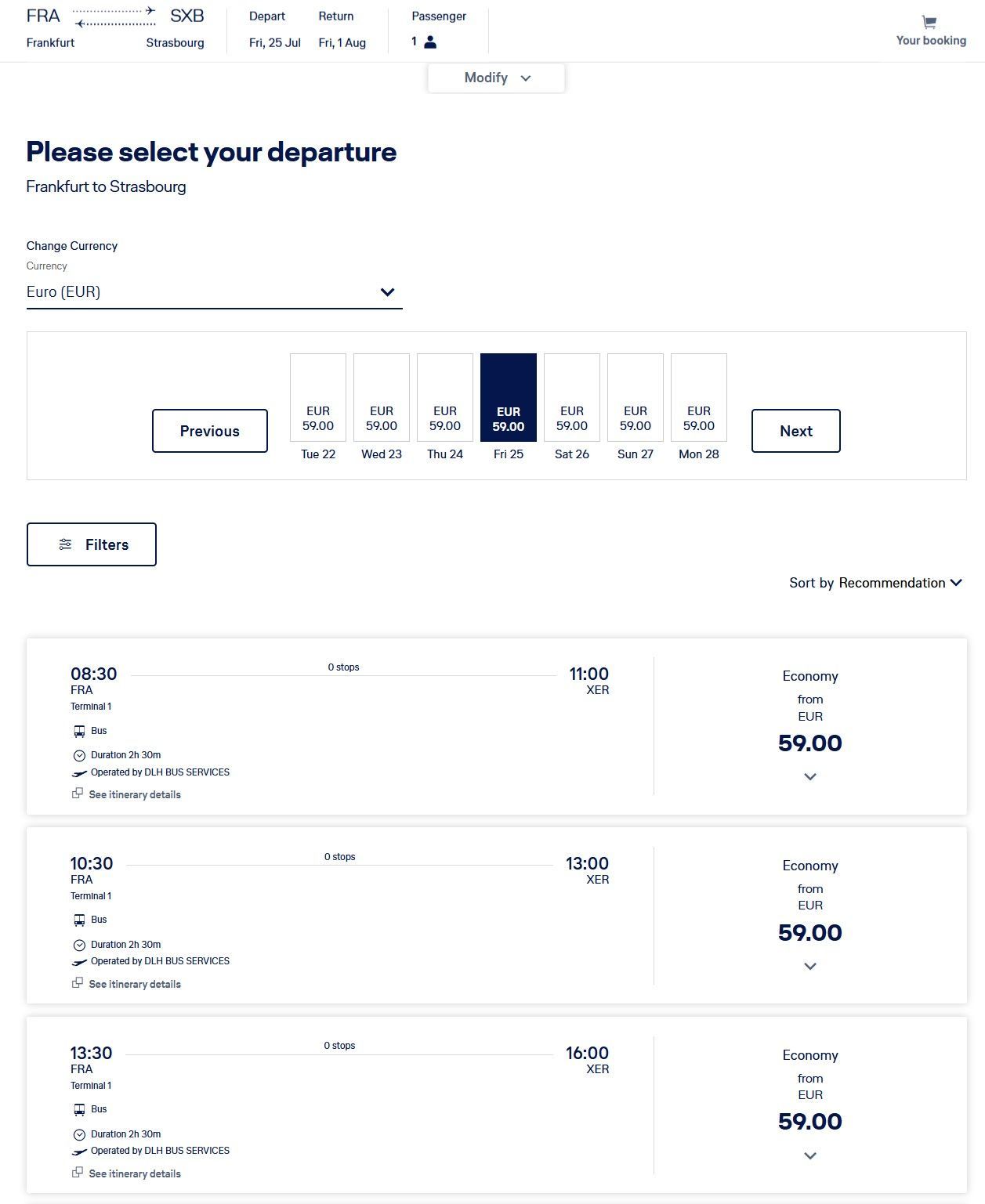Expand Economy fare for 10:30 departure

coord(810,967)
